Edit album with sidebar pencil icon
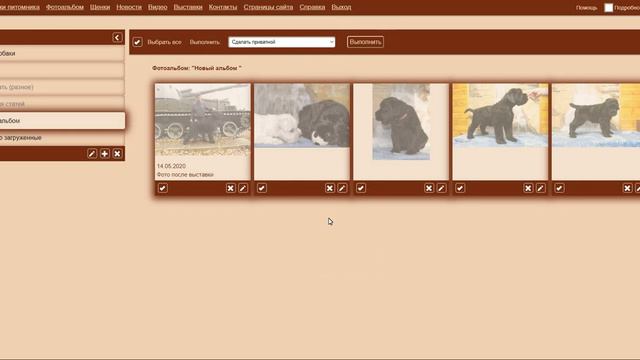This screenshot has height=360, width=640. click(x=92, y=153)
